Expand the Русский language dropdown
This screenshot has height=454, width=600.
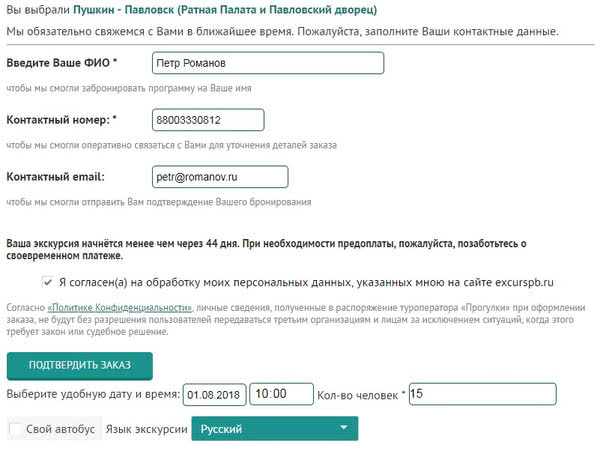pyautogui.click(x=274, y=429)
